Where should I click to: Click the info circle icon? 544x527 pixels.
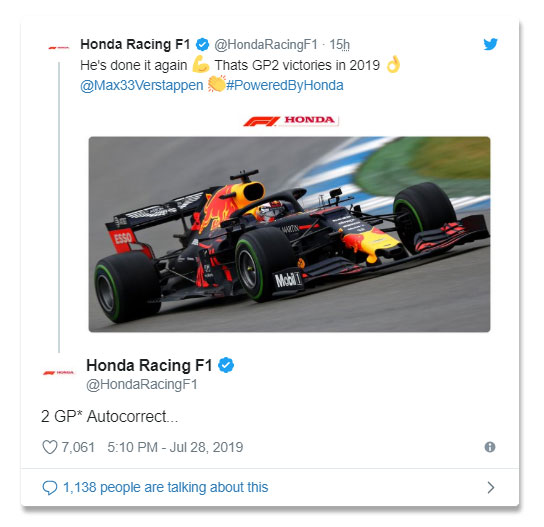coord(490,447)
